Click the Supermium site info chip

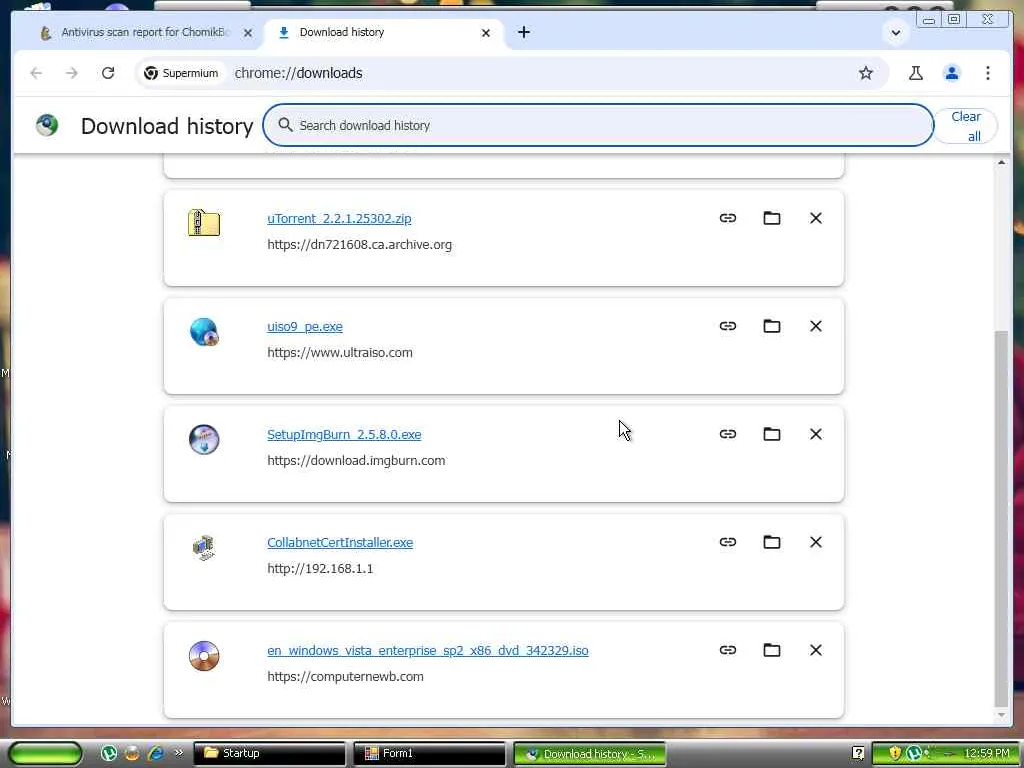pos(182,73)
